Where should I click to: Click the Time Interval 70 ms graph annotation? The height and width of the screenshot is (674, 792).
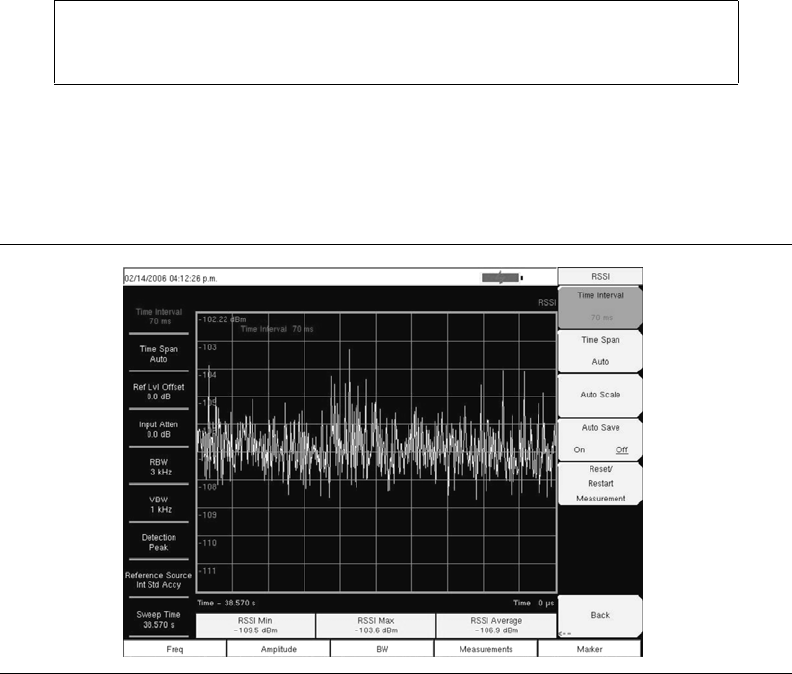click(x=277, y=329)
